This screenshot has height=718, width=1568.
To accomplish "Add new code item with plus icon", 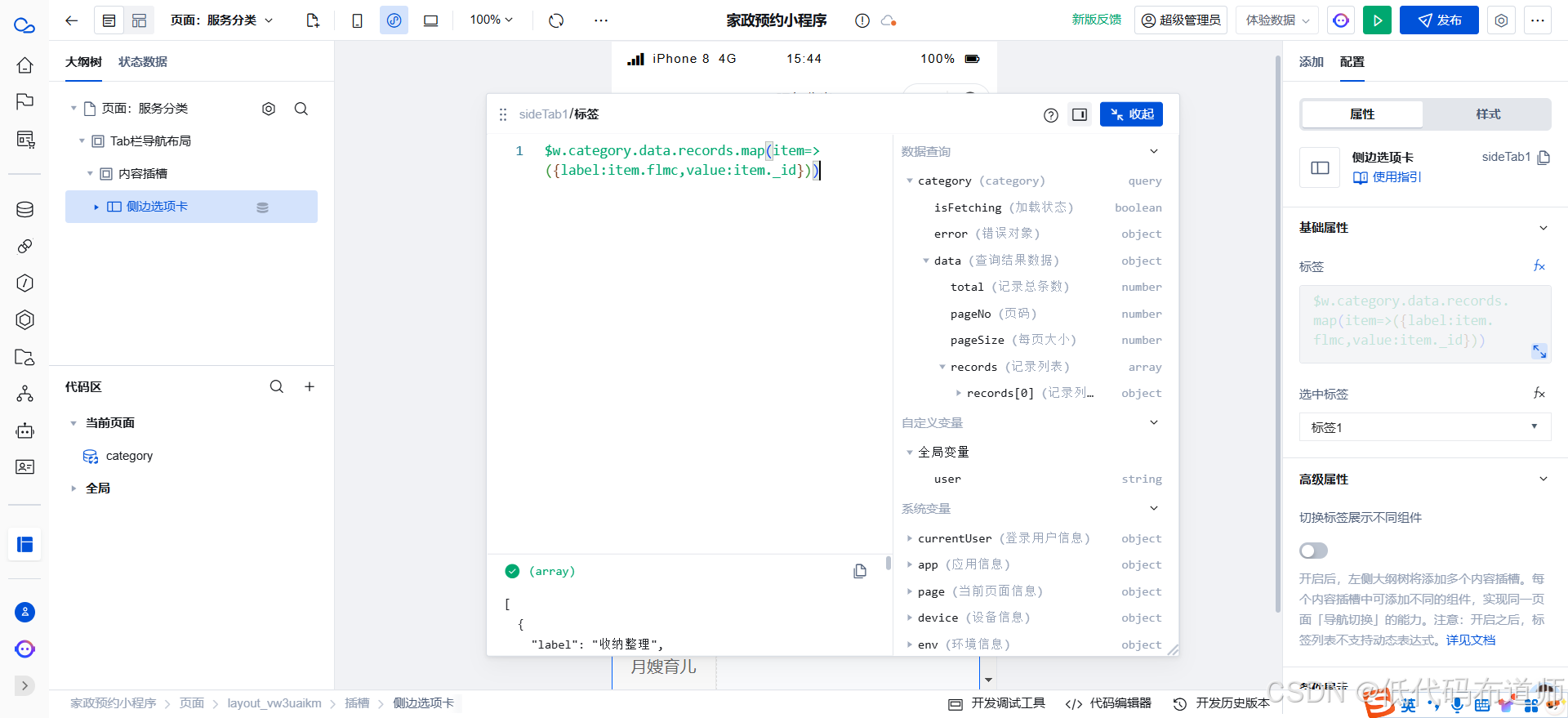I will point(310,386).
